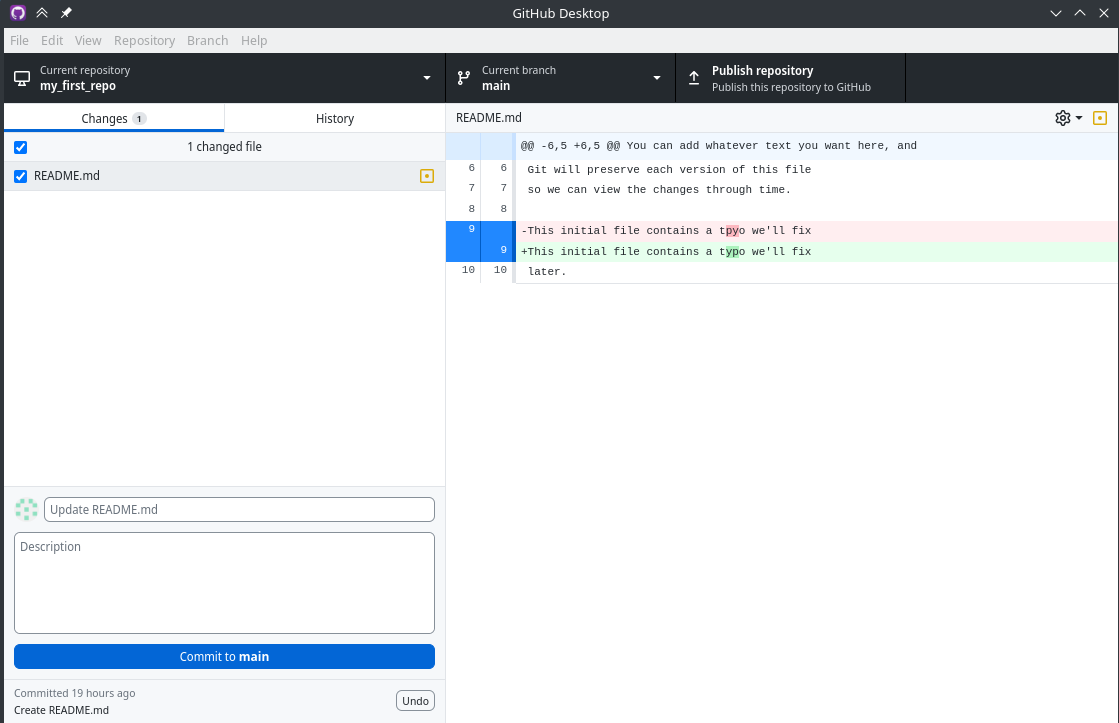1119x723 pixels.
Task: Click the git branch icon beside main
Action: (x=464, y=78)
